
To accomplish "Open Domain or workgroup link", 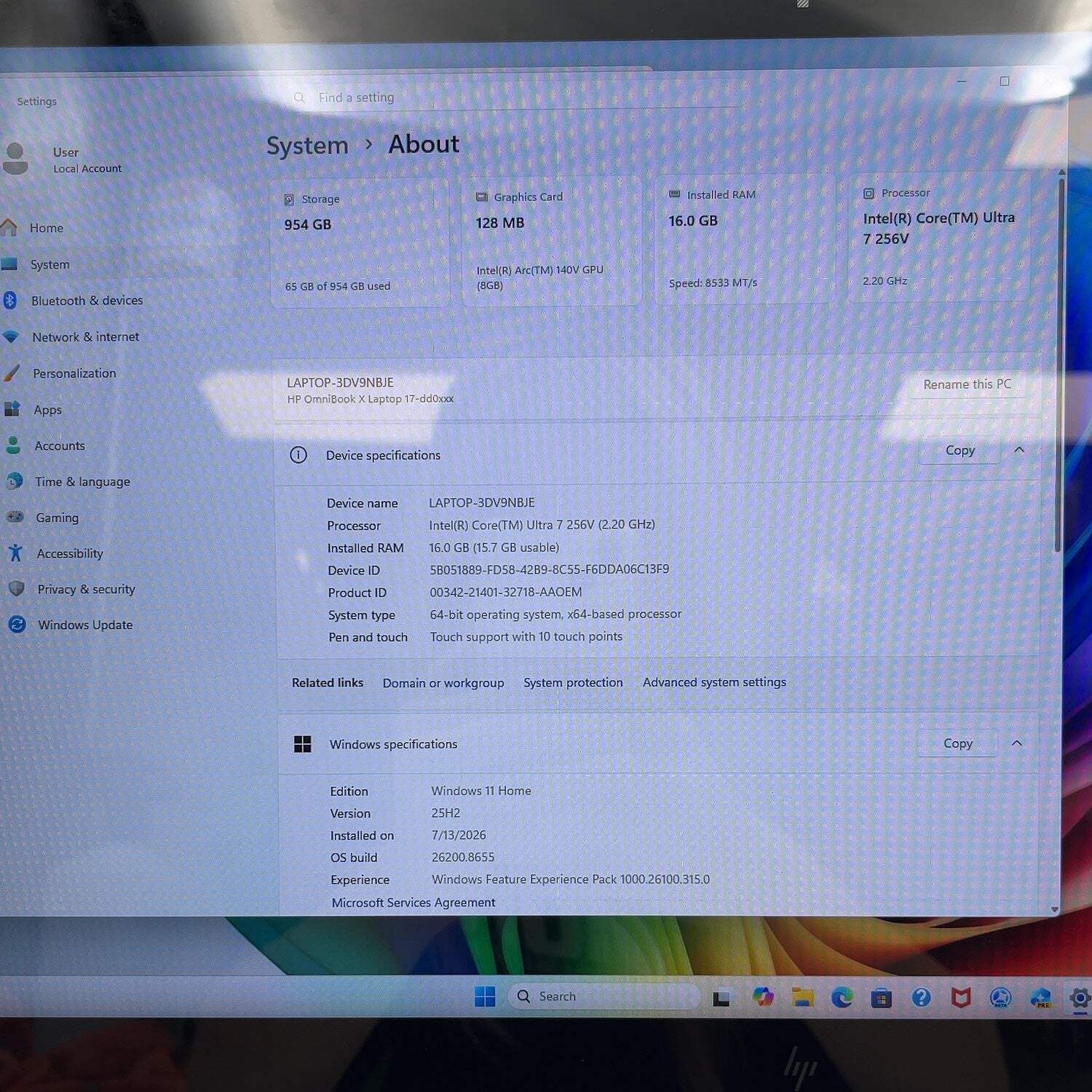I will click(443, 683).
